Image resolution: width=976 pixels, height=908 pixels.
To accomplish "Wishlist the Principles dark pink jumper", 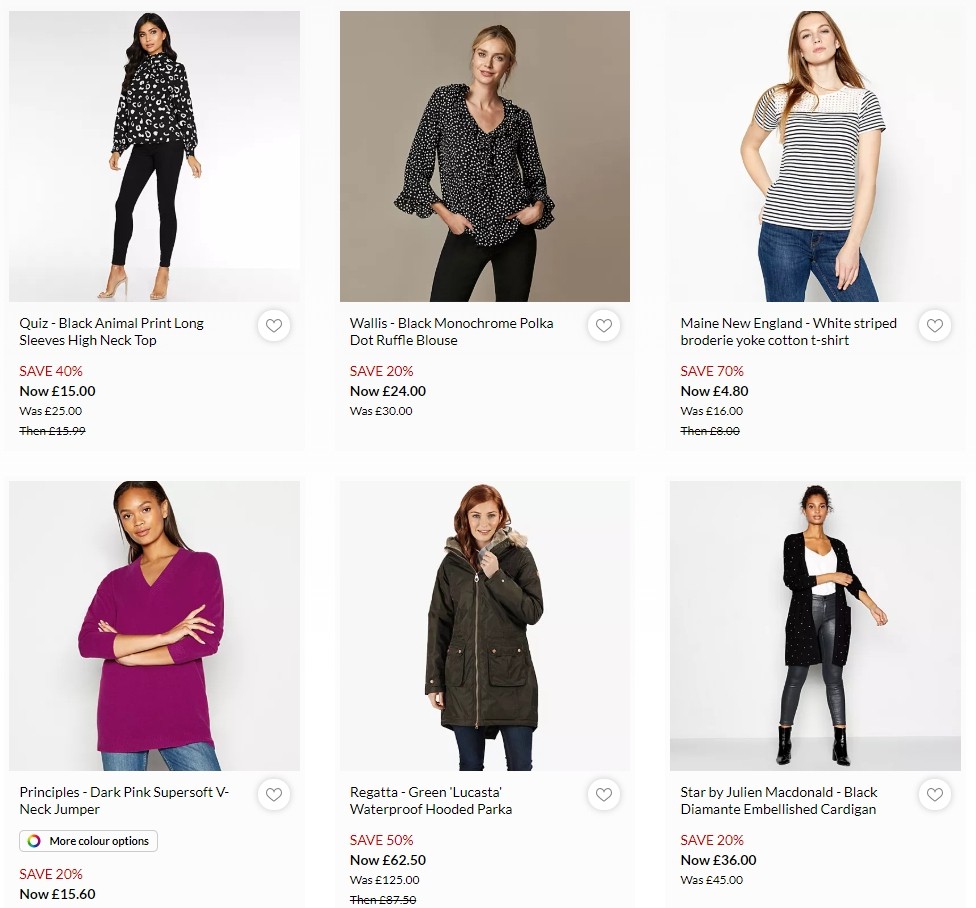I will coord(273,795).
